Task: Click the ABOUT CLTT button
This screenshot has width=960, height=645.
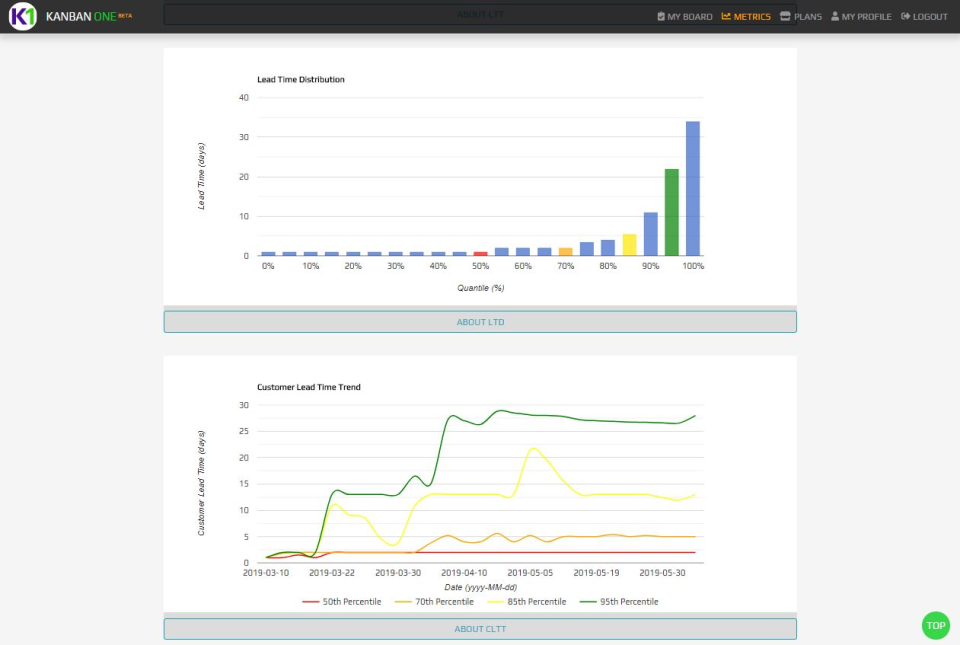Action: coord(480,628)
